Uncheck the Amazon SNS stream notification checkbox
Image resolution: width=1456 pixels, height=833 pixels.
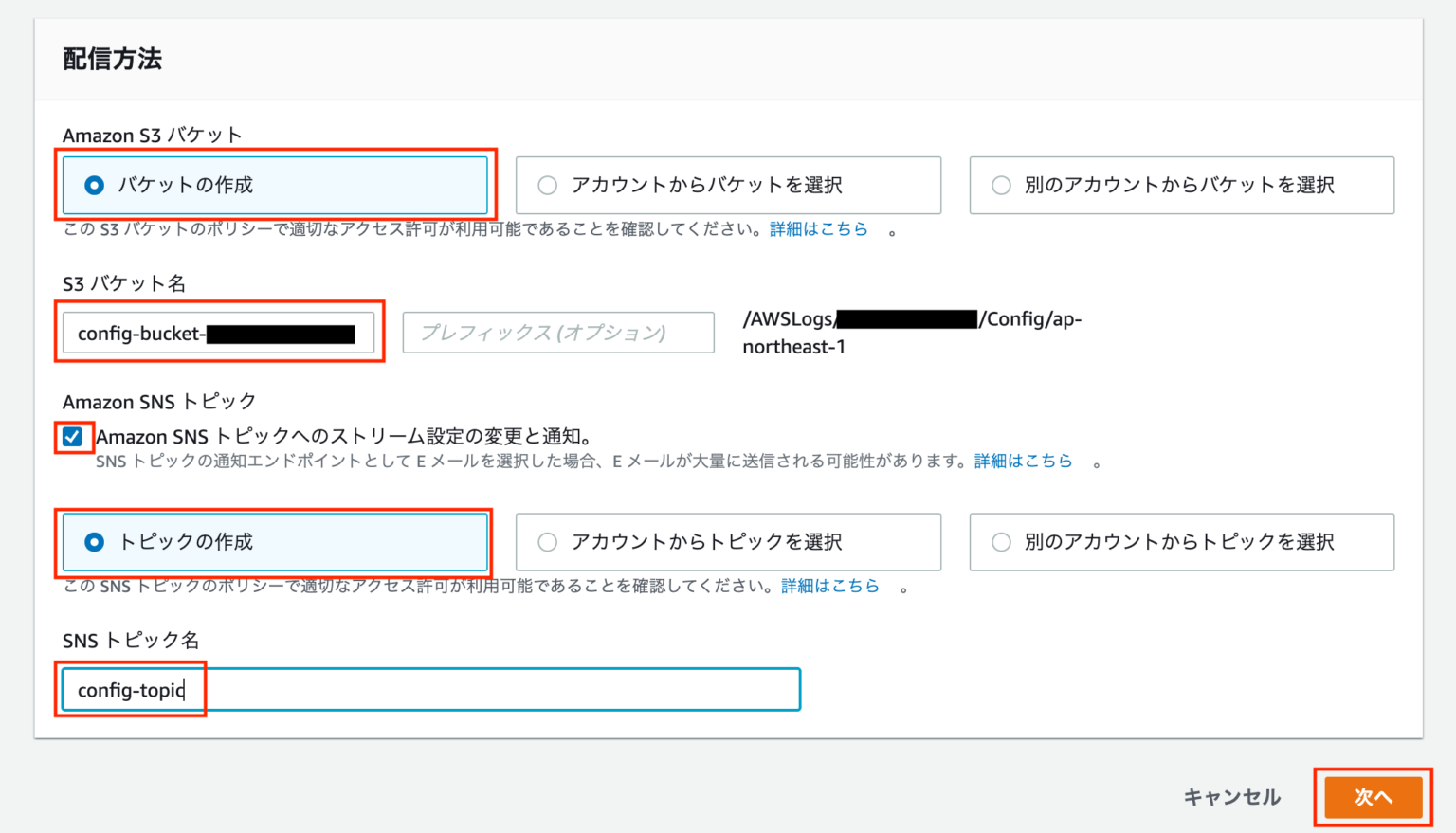click(x=72, y=437)
